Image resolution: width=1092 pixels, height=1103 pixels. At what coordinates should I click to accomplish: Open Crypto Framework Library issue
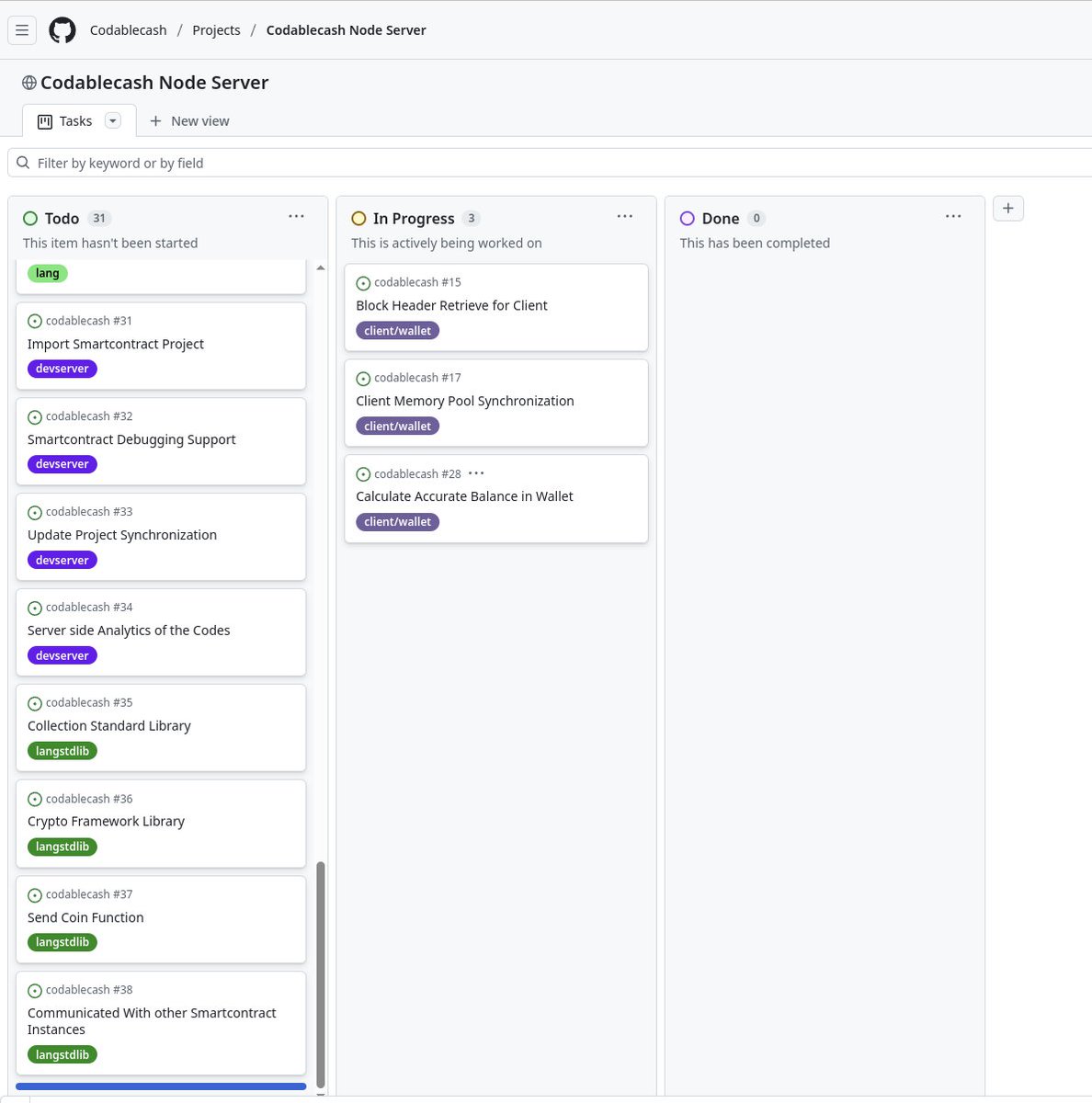click(106, 822)
